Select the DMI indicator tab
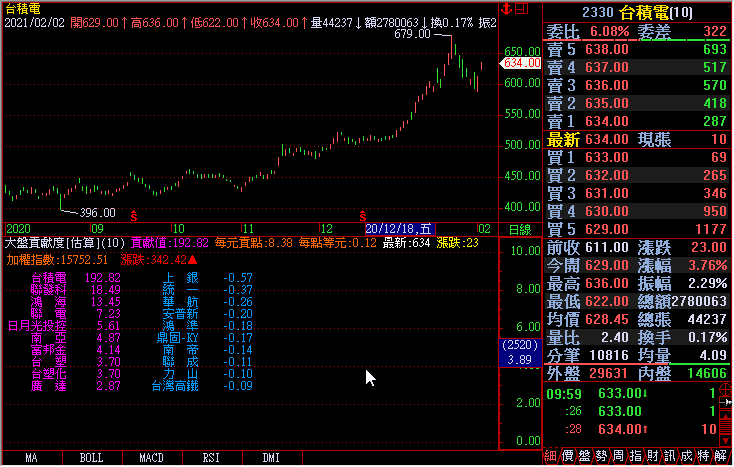 tap(272, 458)
